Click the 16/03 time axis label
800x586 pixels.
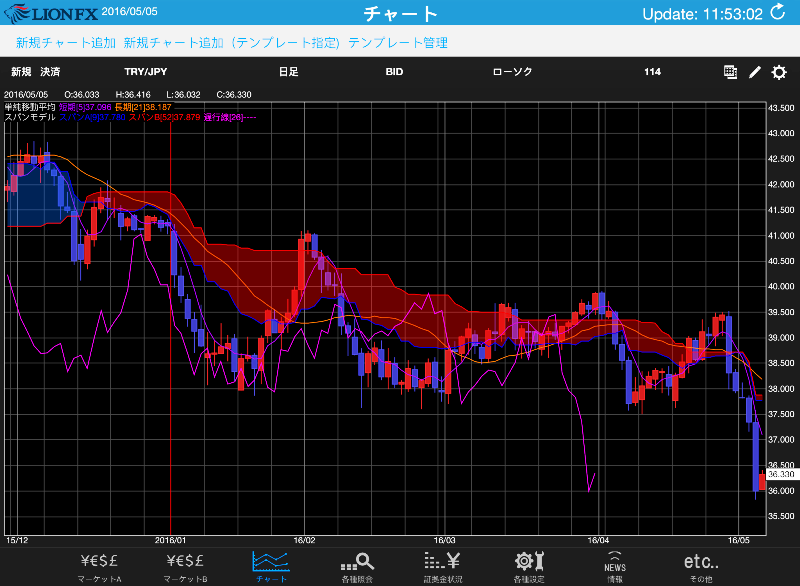tap(444, 541)
